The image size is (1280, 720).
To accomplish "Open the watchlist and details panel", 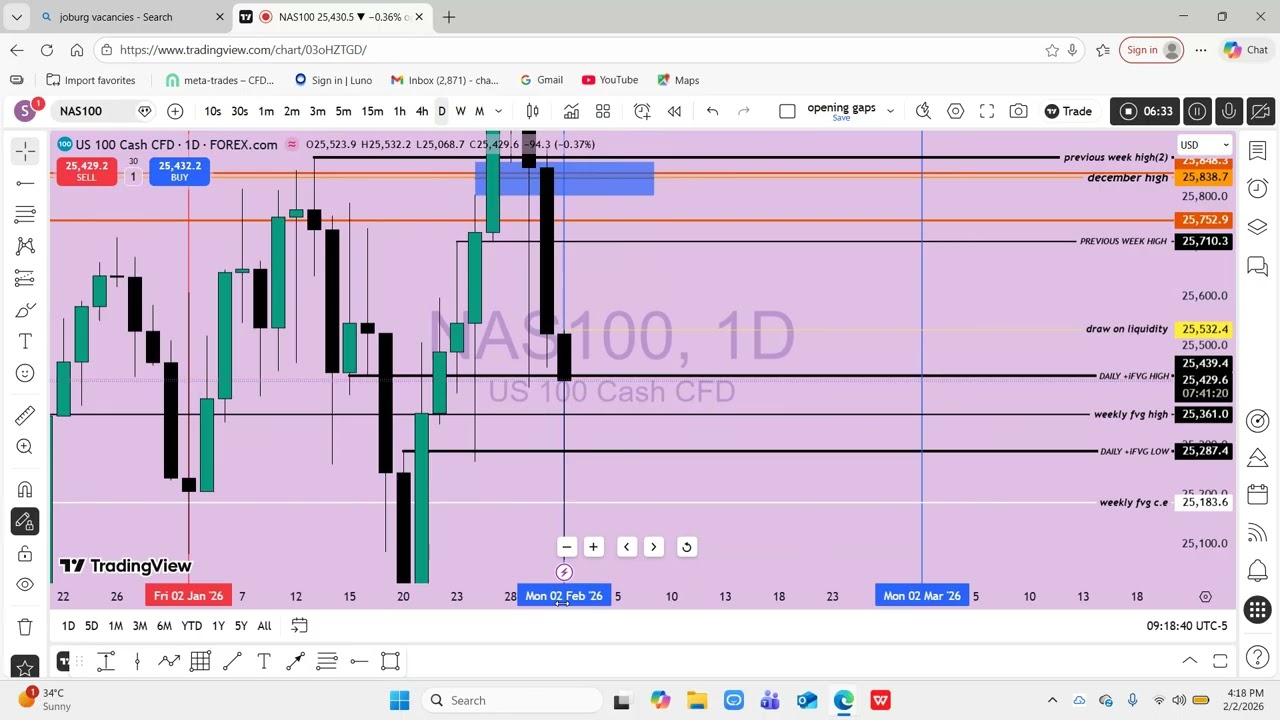I will (x=1258, y=151).
